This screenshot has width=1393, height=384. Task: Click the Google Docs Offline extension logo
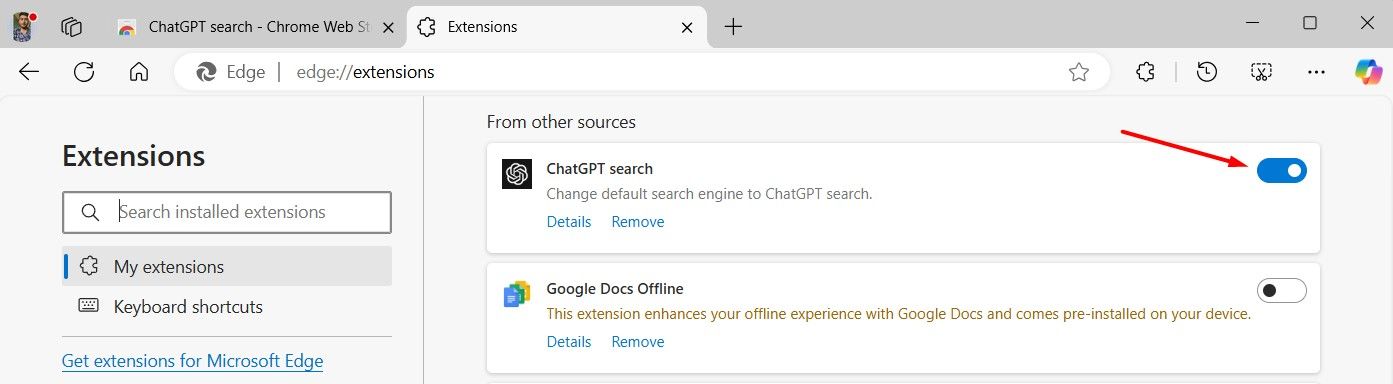click(517, 294)
